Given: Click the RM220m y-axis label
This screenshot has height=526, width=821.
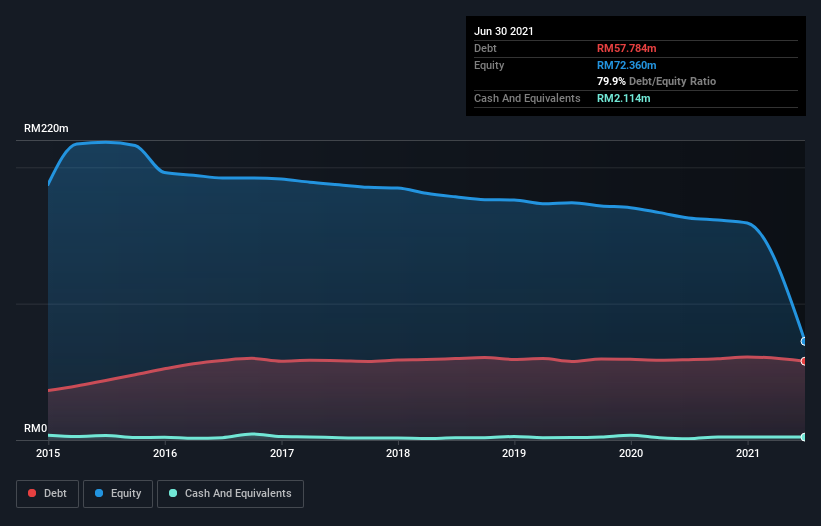Looking at the screenshot, I should click(46, 128).
